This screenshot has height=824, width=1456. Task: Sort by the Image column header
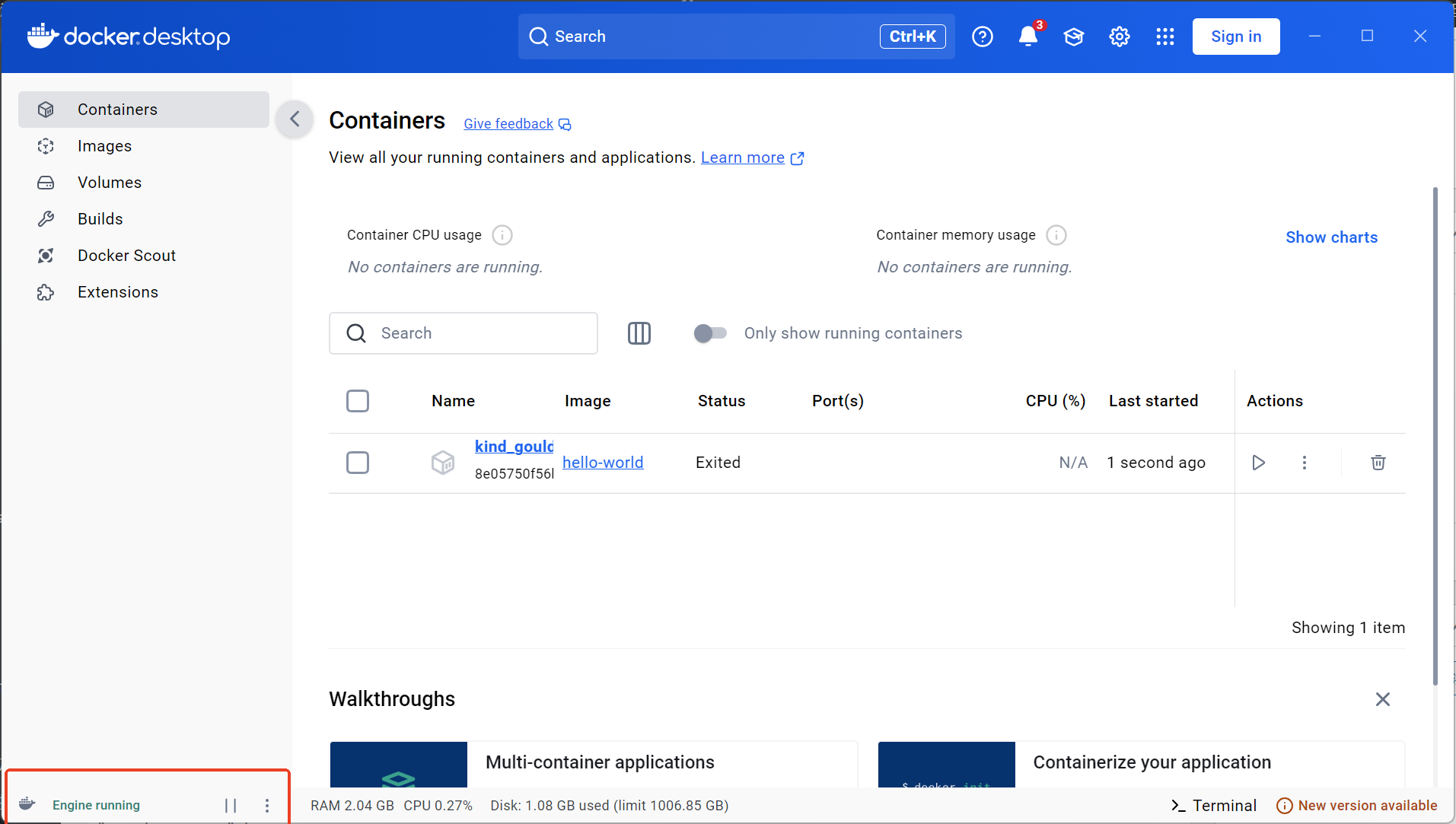(x=588, y=401)
